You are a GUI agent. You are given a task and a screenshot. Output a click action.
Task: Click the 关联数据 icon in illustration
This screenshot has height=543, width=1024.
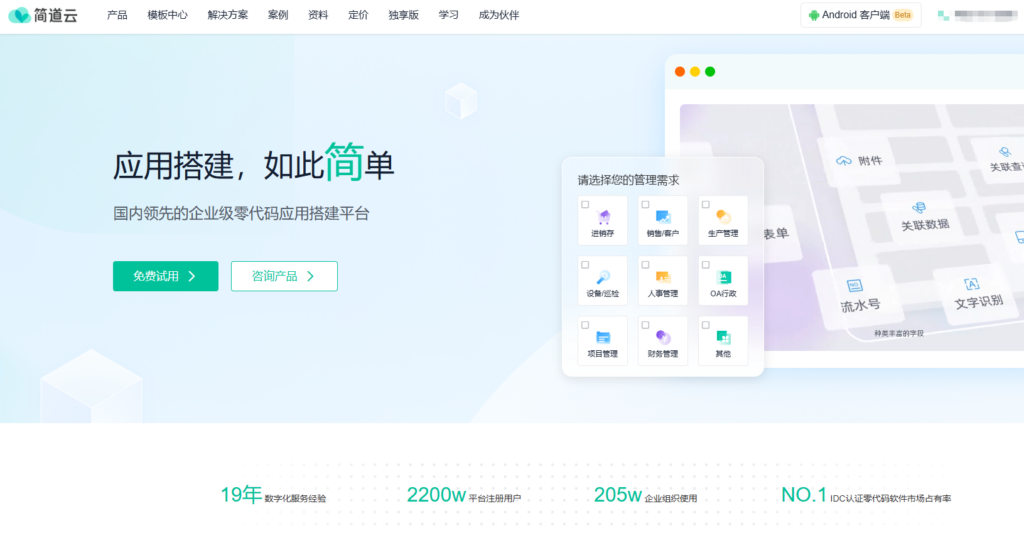click(x=919, y=208)
